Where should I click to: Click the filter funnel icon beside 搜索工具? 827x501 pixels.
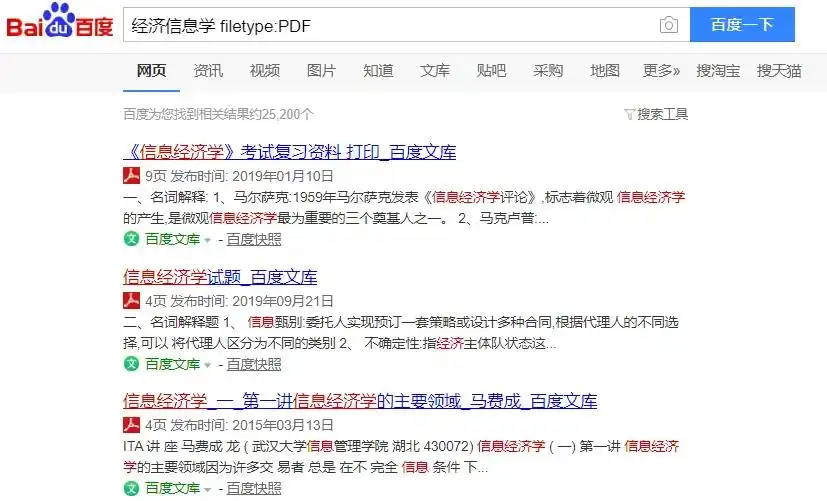click(629, 115)
